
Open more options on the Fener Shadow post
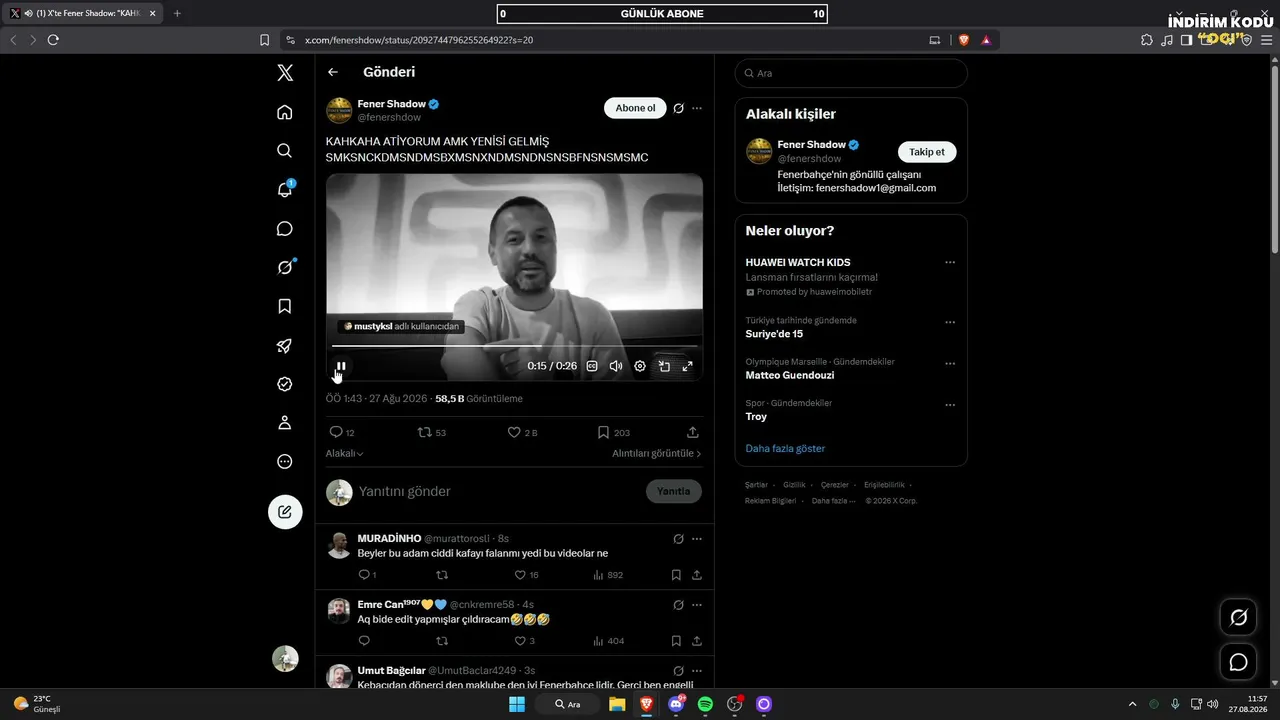pyautogui.click(x=697, y=108)
